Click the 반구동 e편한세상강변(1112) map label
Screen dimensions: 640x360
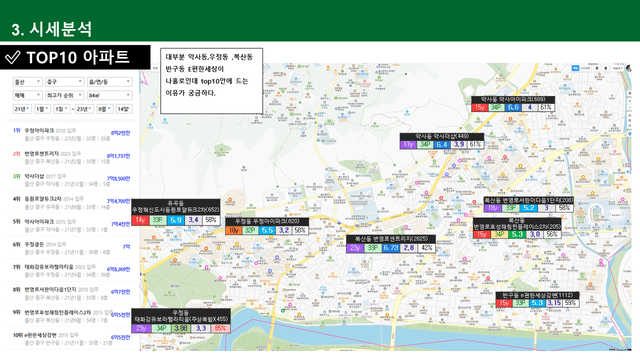[x=538, y=295]
